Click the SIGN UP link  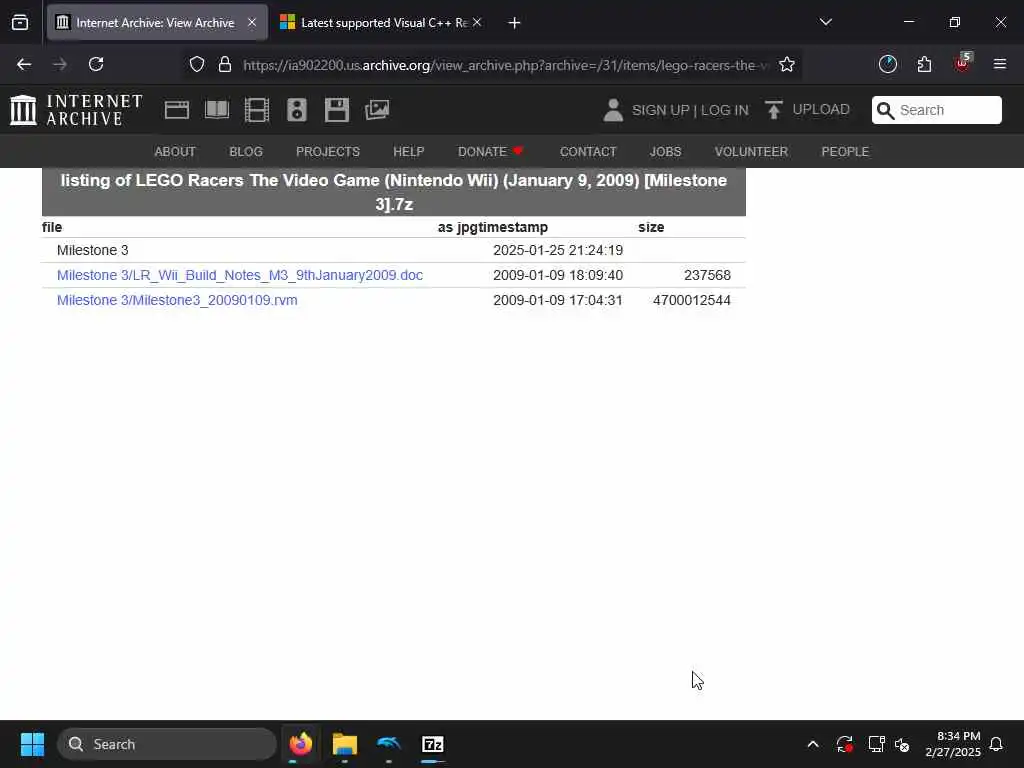(660, 110)
